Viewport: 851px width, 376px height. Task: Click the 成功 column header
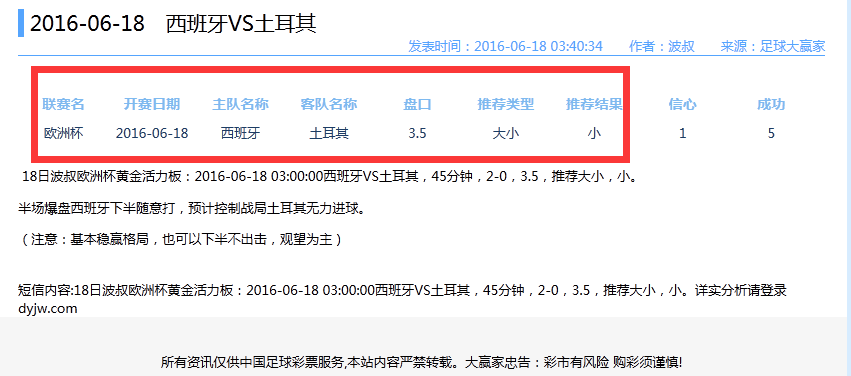771,104
